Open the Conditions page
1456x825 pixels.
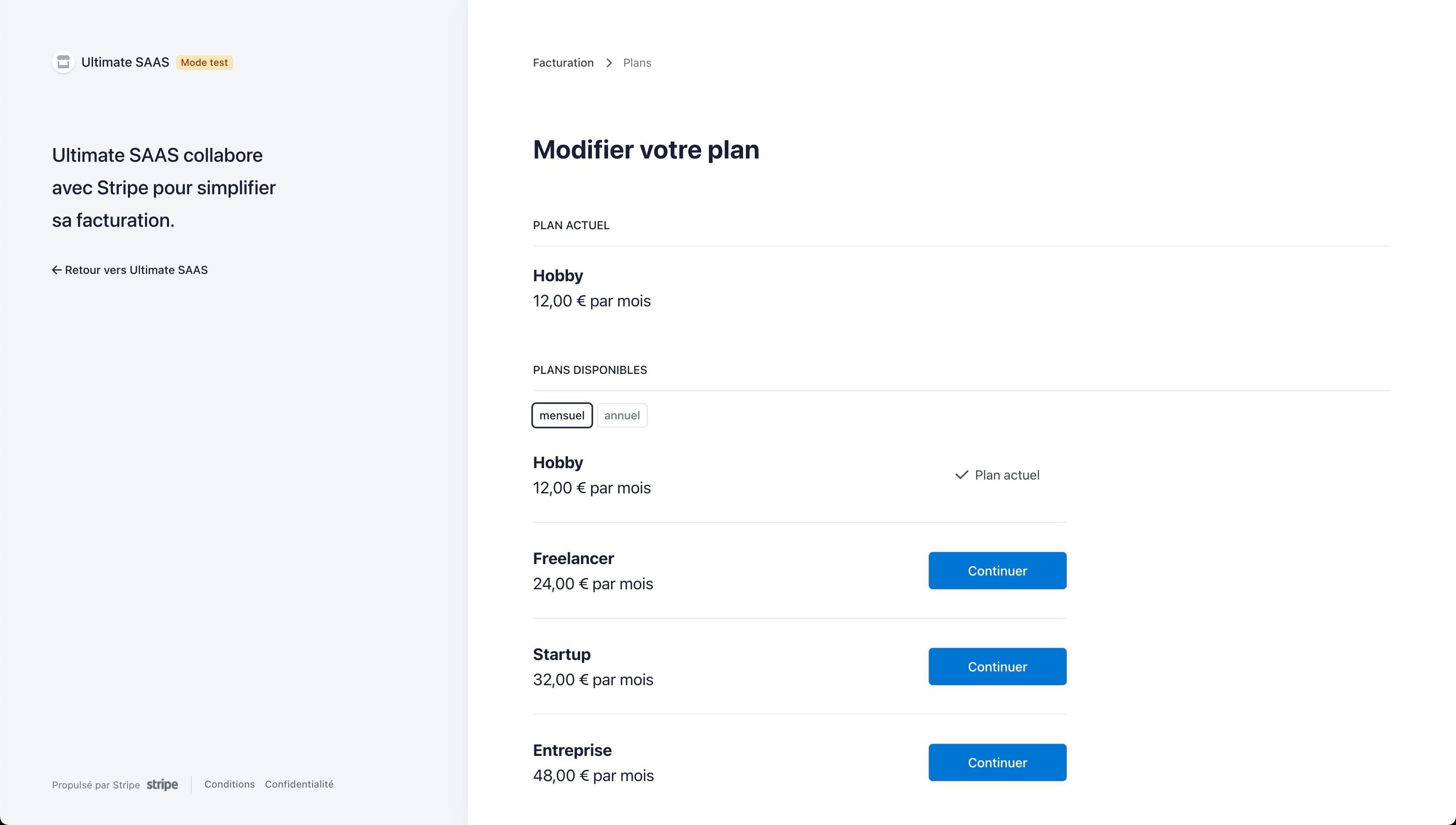click(x=230, y=784)
